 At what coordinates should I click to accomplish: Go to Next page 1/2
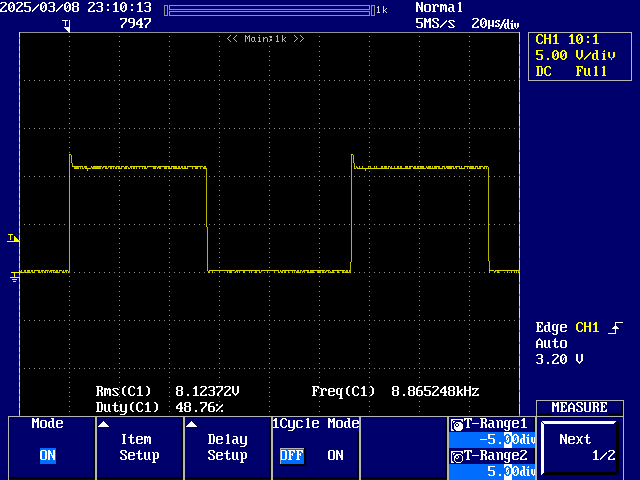pyautogui.click(x=580, y=447)
